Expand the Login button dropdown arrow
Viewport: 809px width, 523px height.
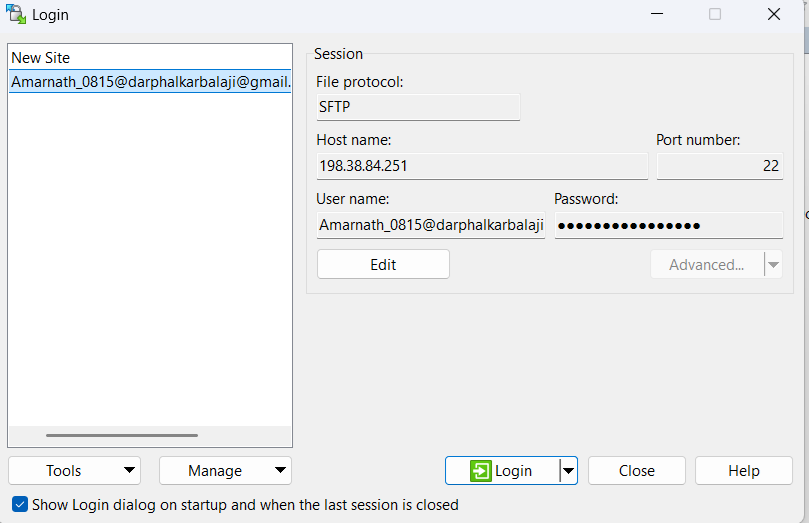pos(568,471)
